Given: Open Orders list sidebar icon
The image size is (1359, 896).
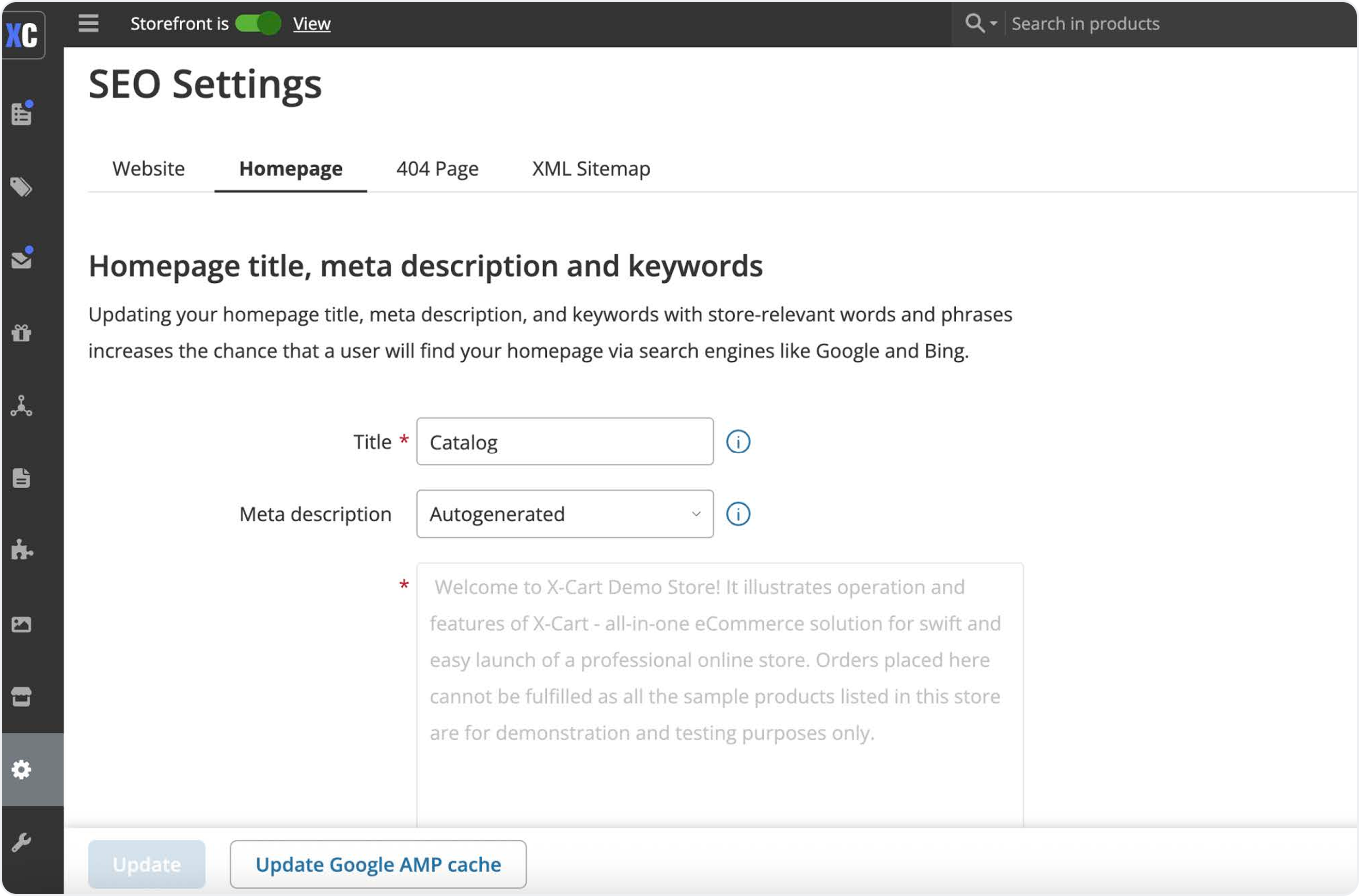Looking at the screenshot, I should coord(22,114).
